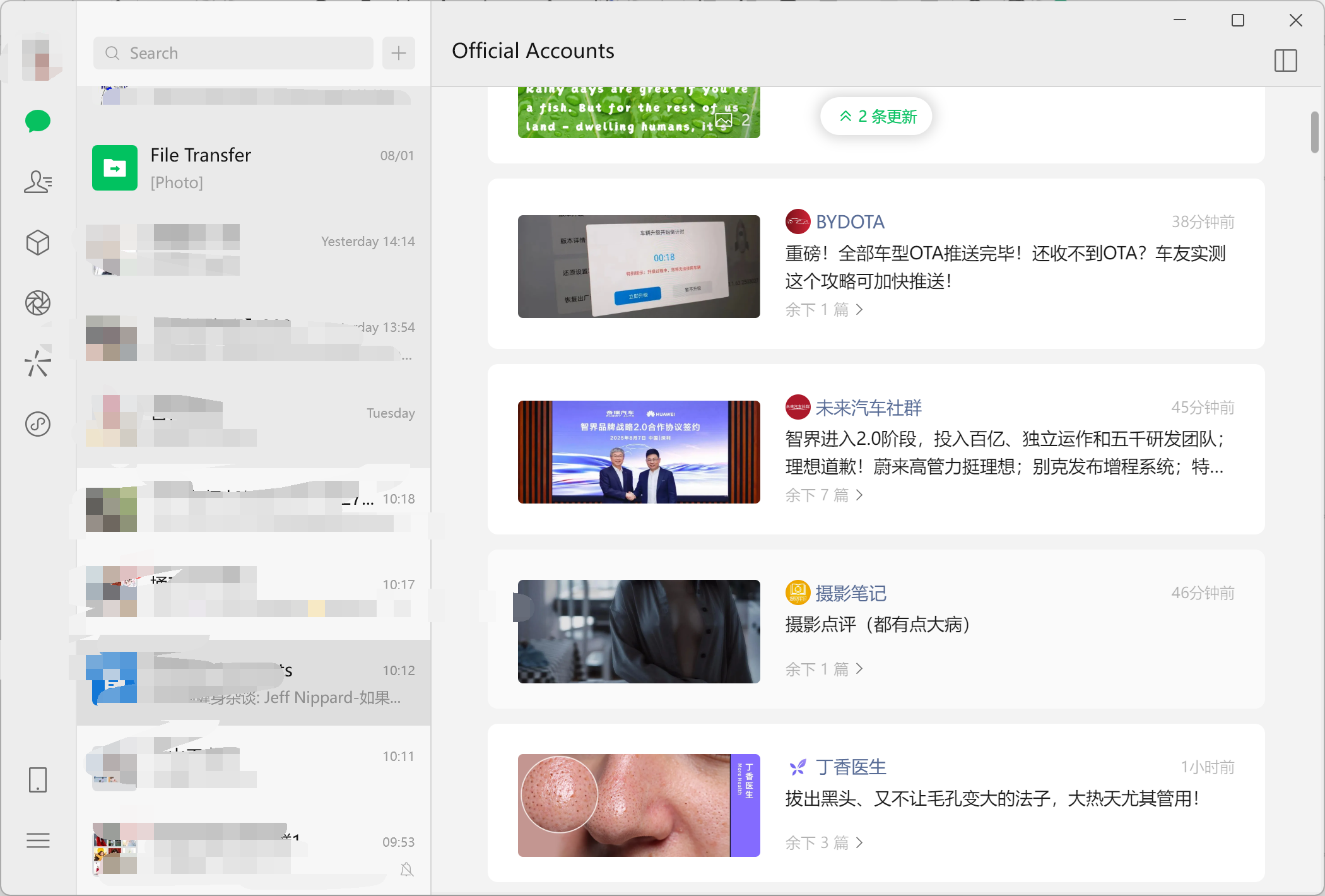Click the right-side vertical scrollbar
The width and height of the screenshot is (1325, 896).
[x=1314, y=133]
